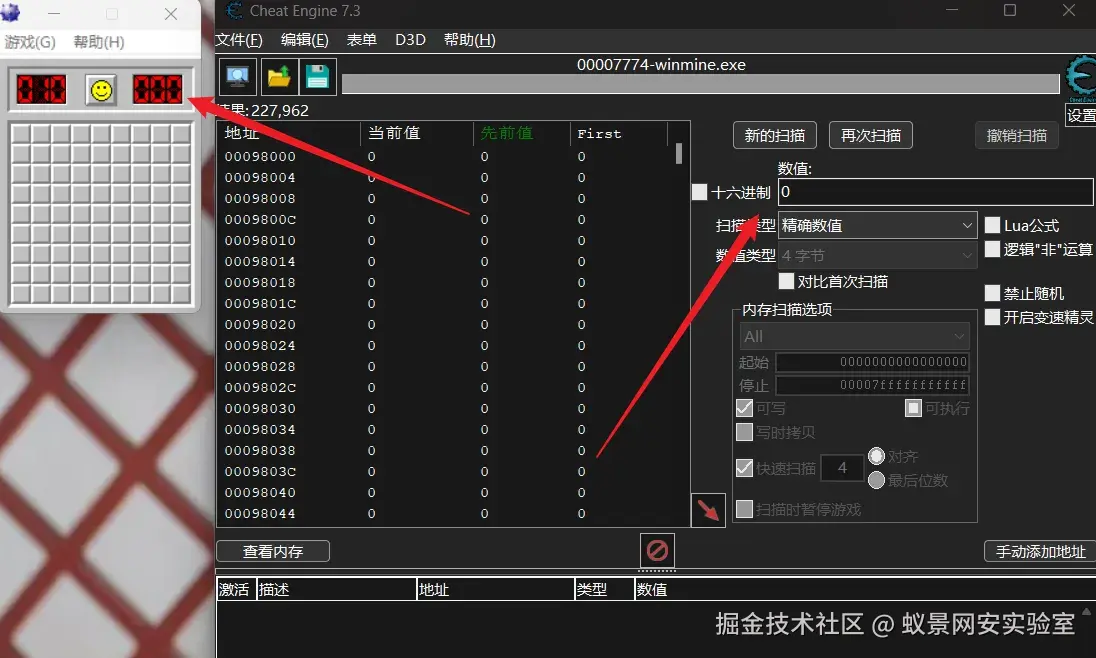The height and width of the screenshot is (658, 1096).
Task: Open a cheat table with folder icon
Action: pyautogui.click(x=278, y=76)
